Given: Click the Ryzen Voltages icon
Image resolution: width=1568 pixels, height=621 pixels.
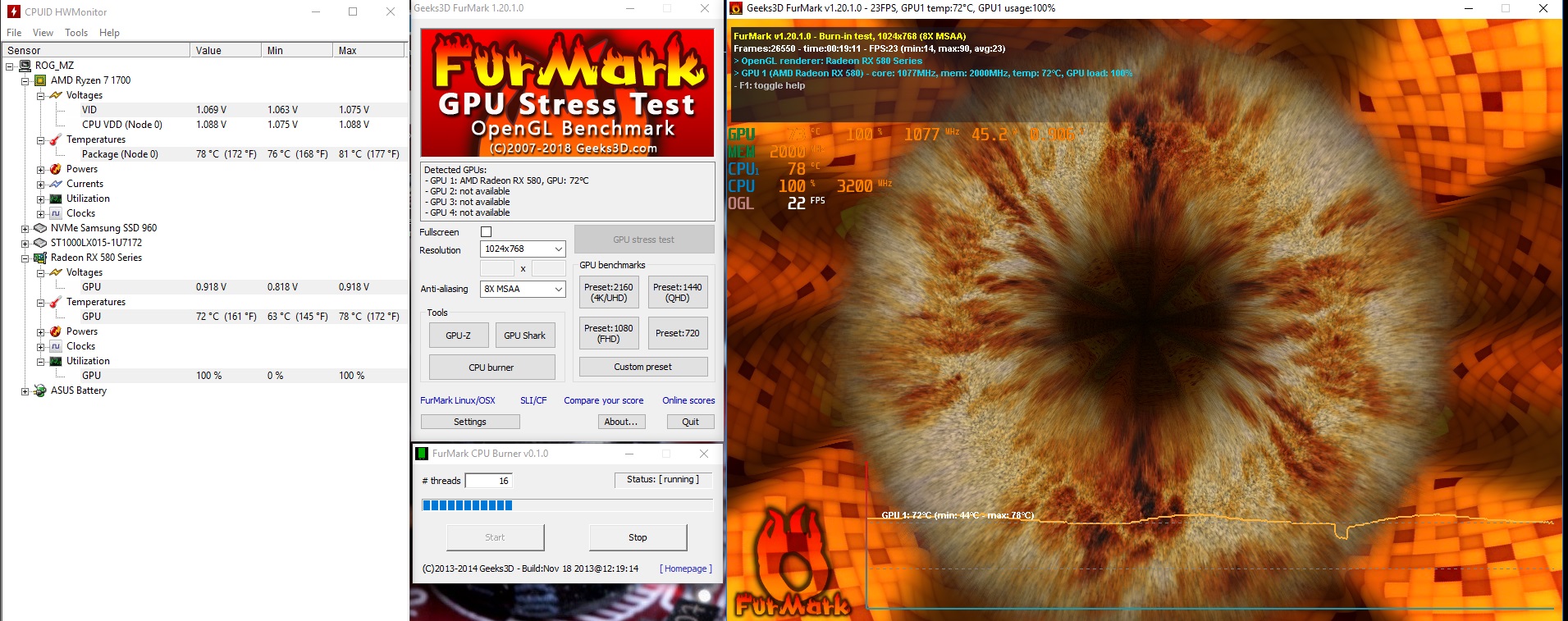Looking at the screenshot, I should [x=56, y=95].
